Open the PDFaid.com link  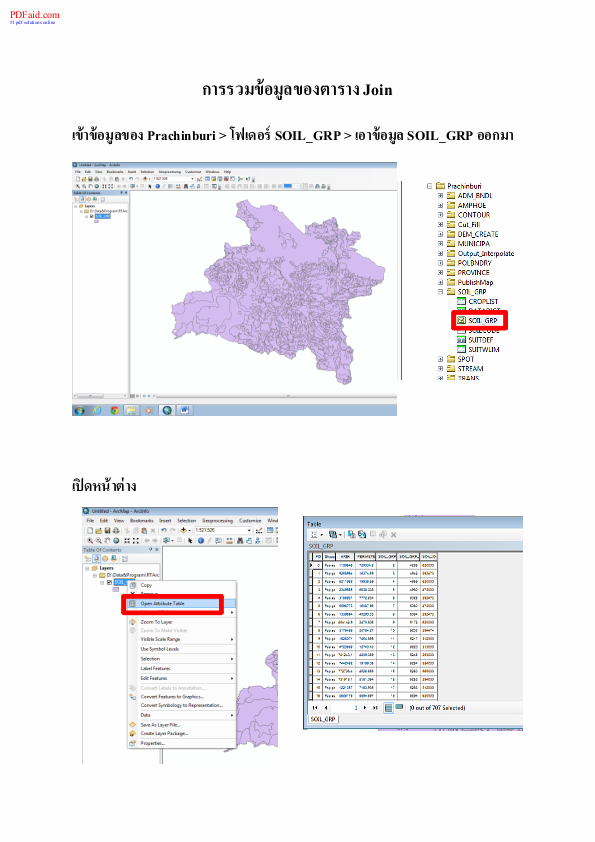[x=34, y=15]
